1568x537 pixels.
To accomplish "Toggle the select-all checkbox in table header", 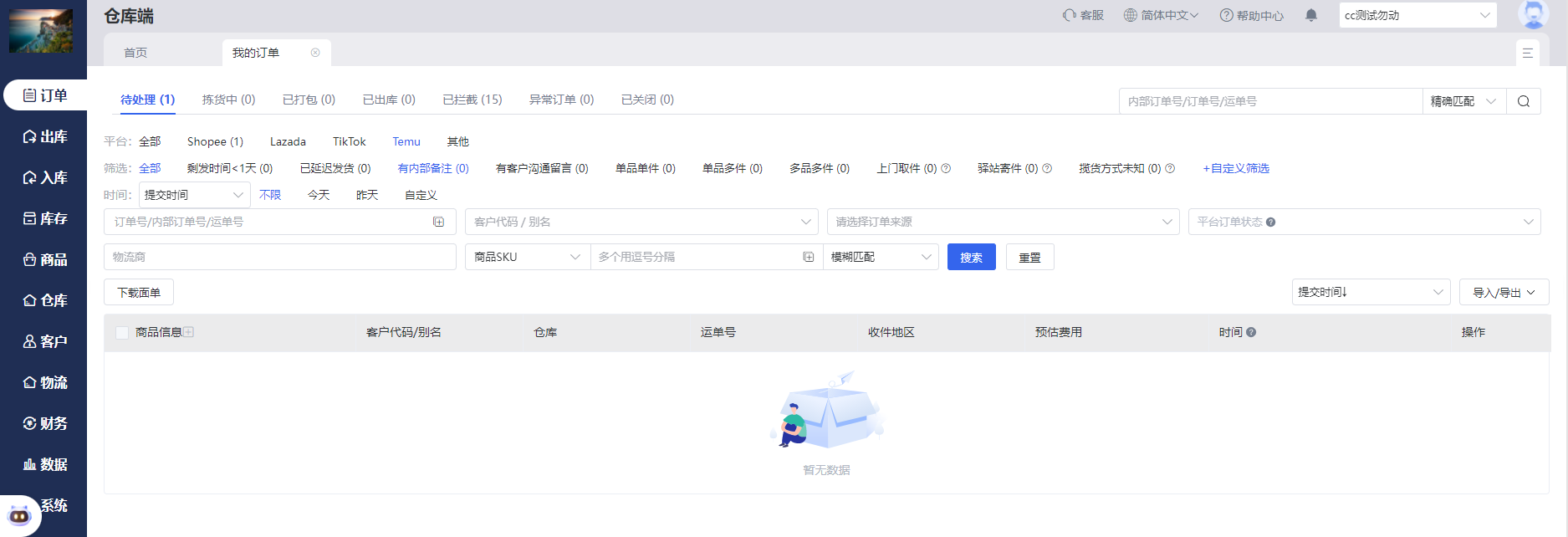I will pyautogui.click(x=122, y=333).
